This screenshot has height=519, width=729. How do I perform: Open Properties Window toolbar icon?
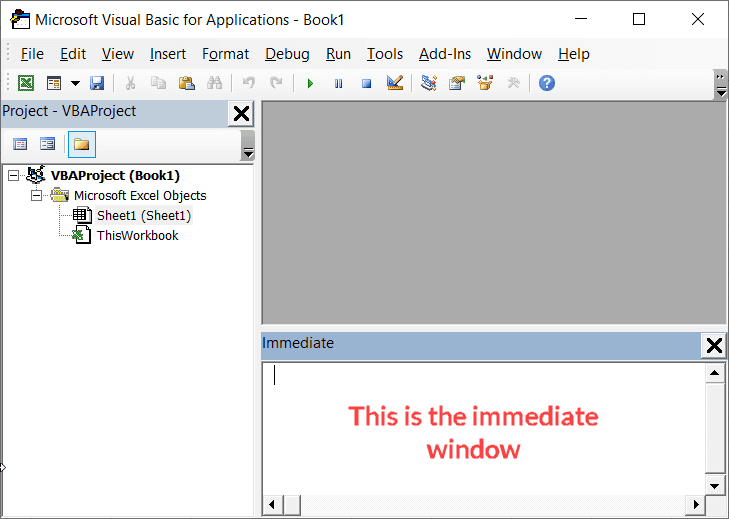click(x=457, y=83)
